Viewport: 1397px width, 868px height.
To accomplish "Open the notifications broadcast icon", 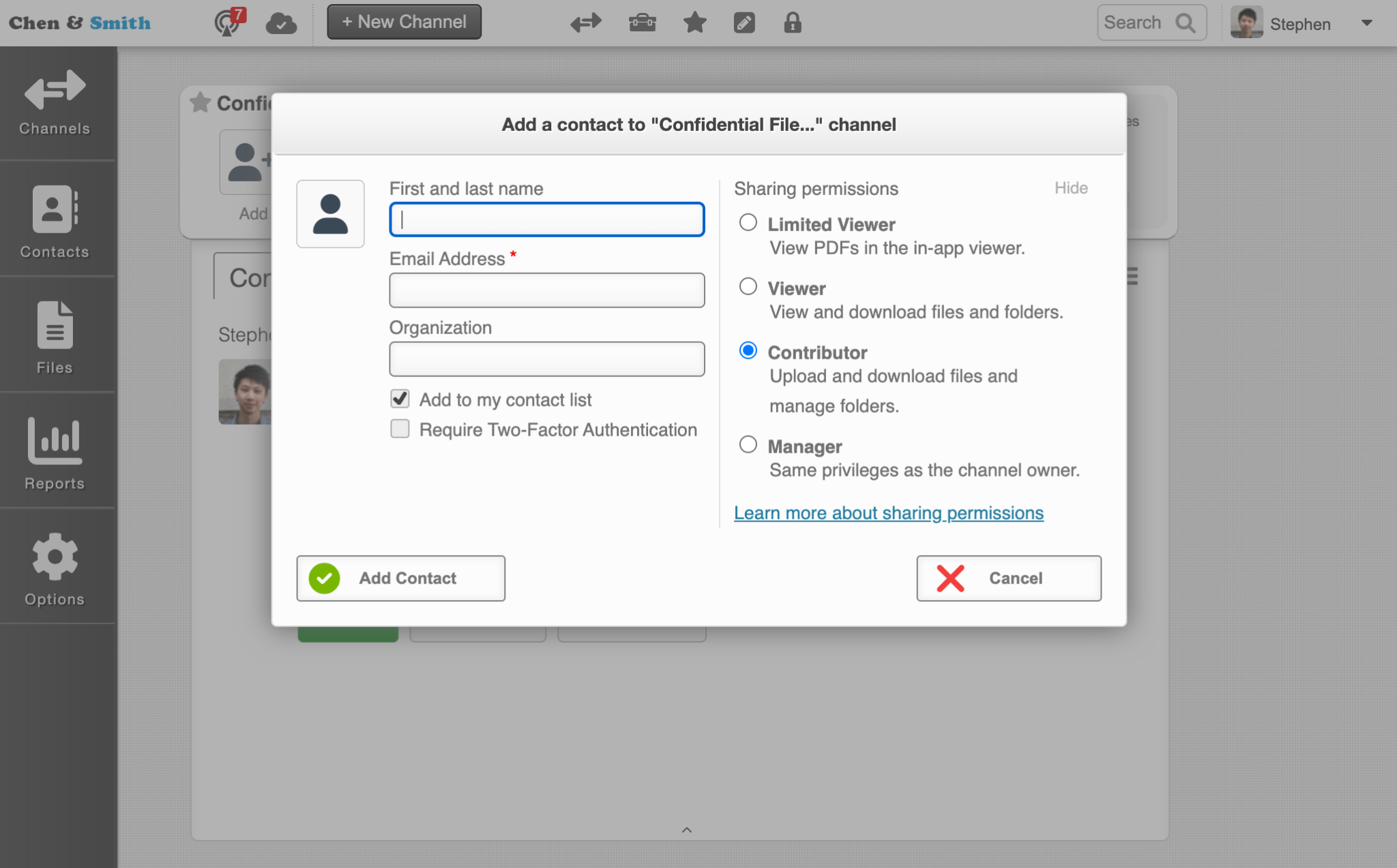I will pos(227,23).
